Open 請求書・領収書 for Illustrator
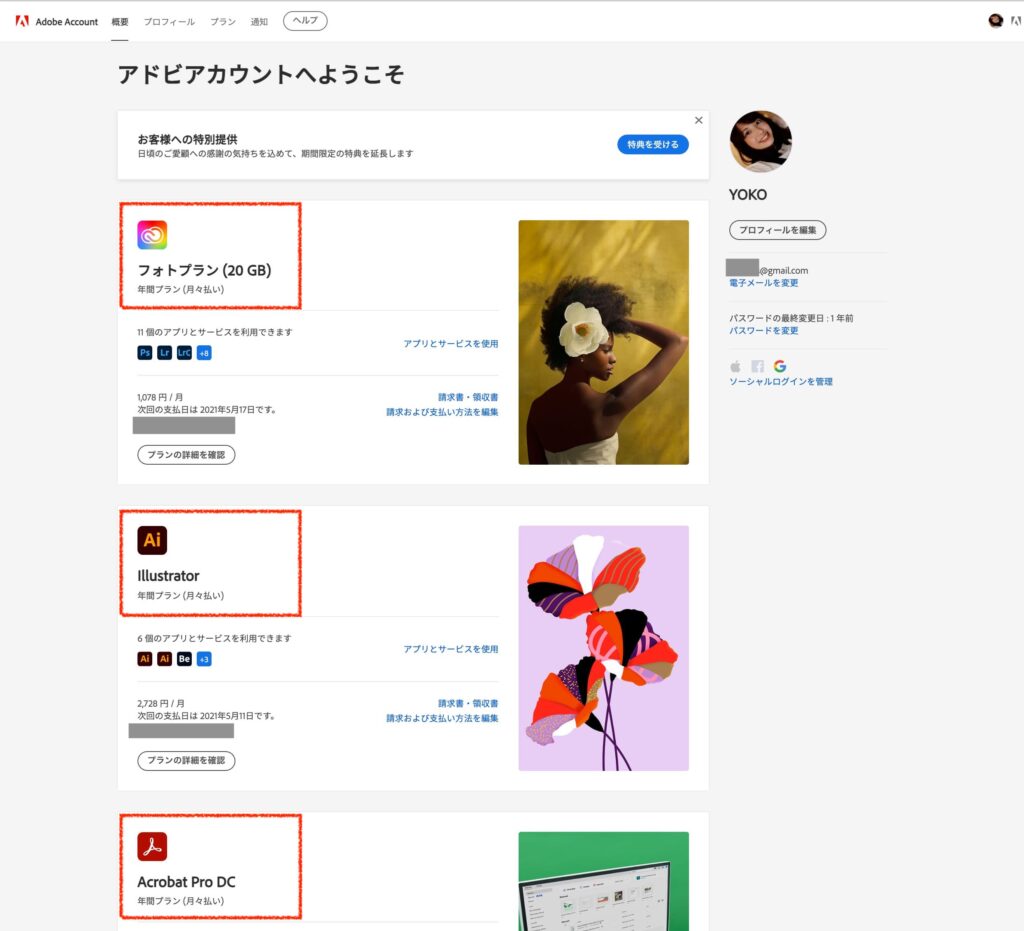This screenshot has width=1024, height=931. (468, 703)
